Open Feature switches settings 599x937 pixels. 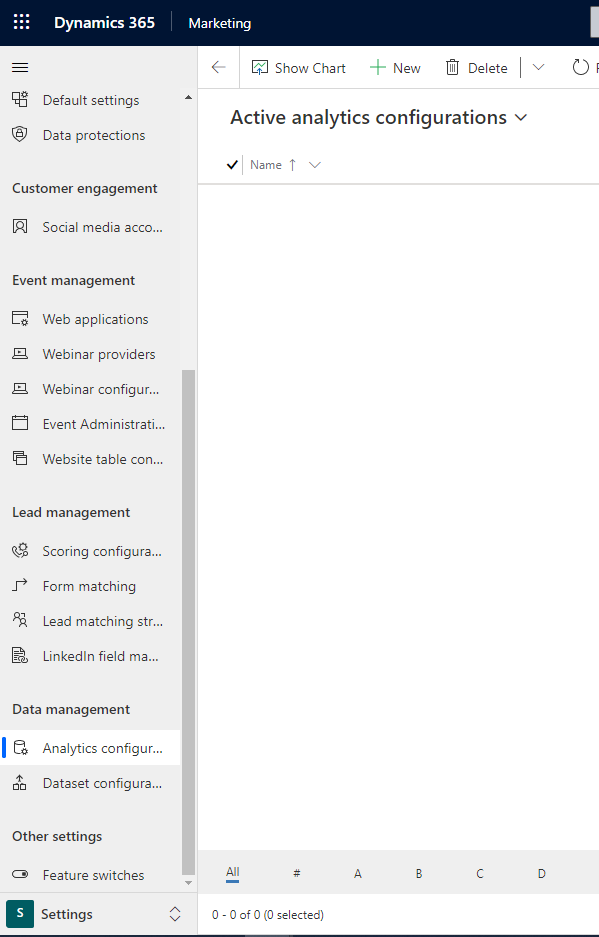(x=93, y=875)
